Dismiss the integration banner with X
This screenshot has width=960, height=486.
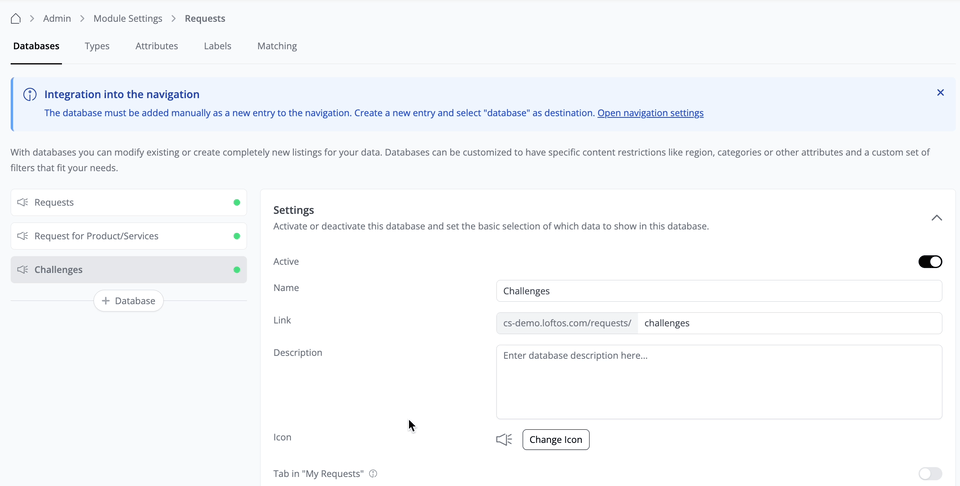(940, 93)
